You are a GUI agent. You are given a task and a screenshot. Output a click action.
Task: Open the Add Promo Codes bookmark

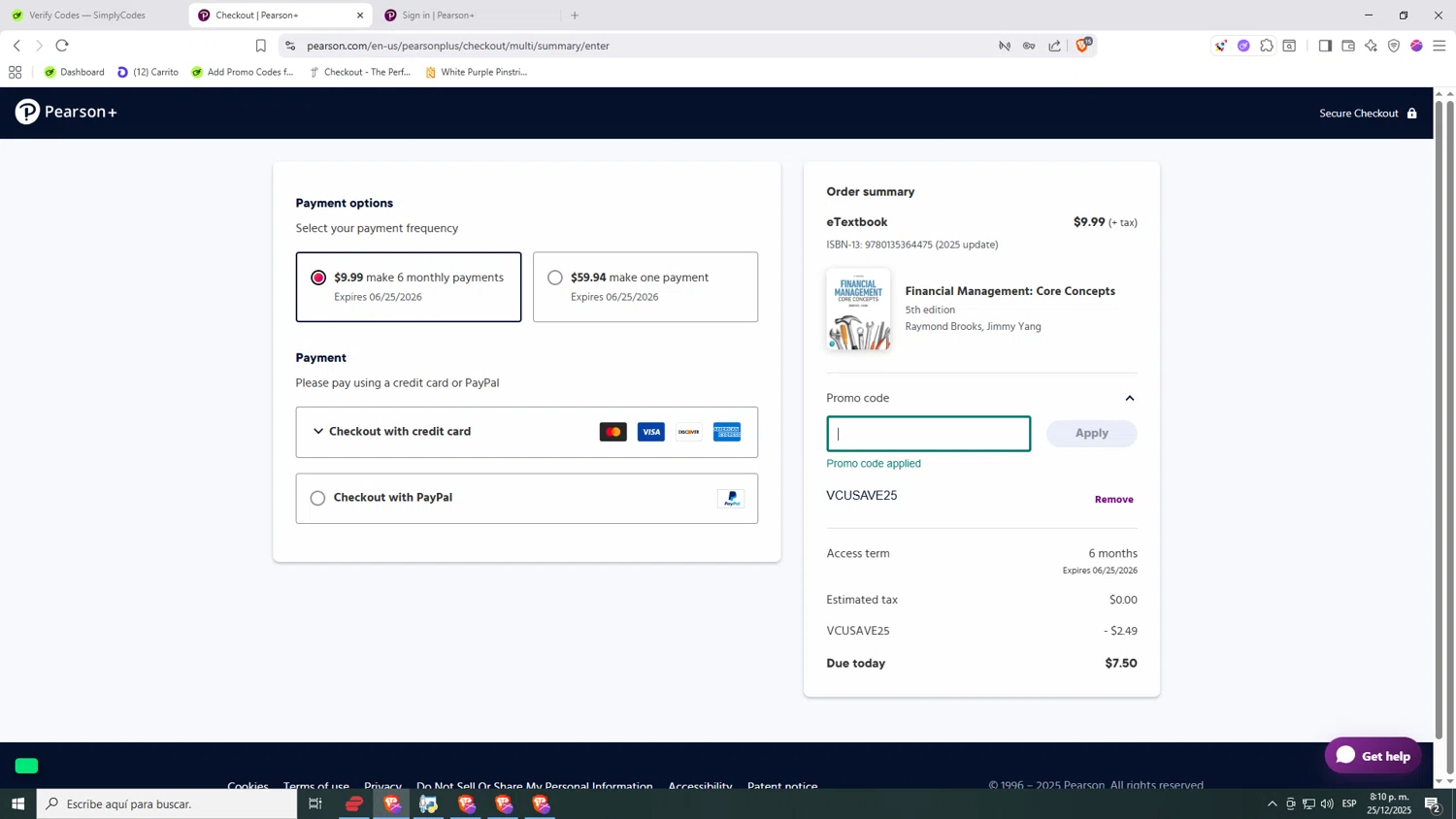click(243, 72)
